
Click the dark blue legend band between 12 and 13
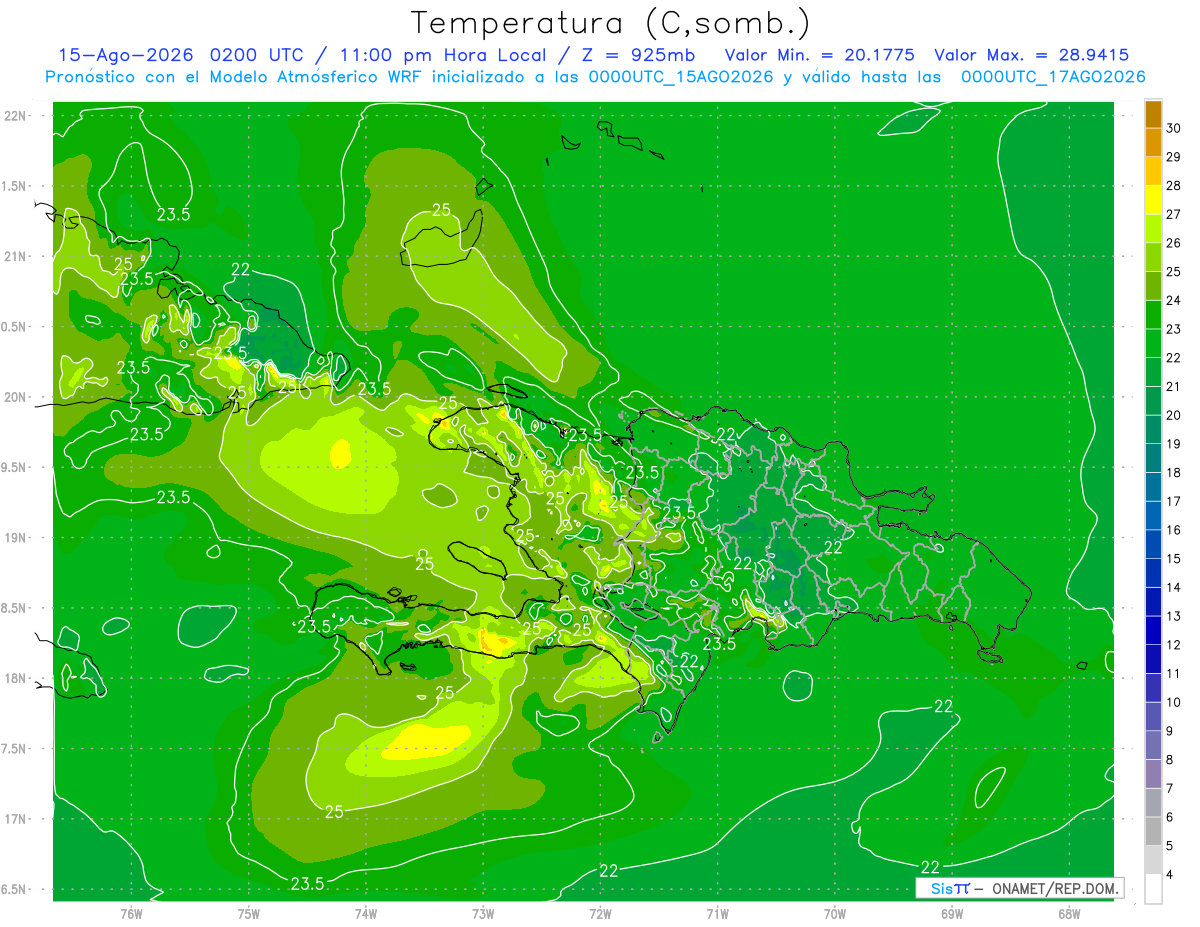point(1153,630)
